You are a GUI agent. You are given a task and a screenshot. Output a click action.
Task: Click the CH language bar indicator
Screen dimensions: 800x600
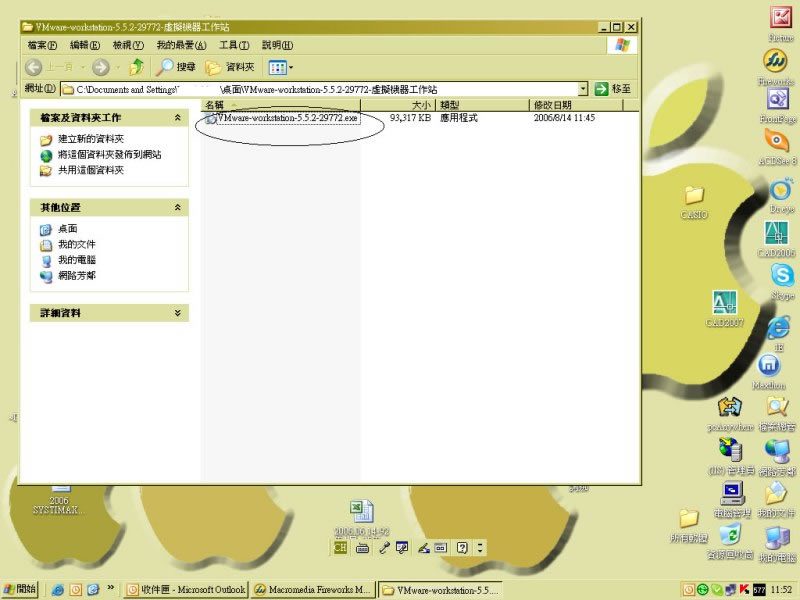click(x=340, y=548)
